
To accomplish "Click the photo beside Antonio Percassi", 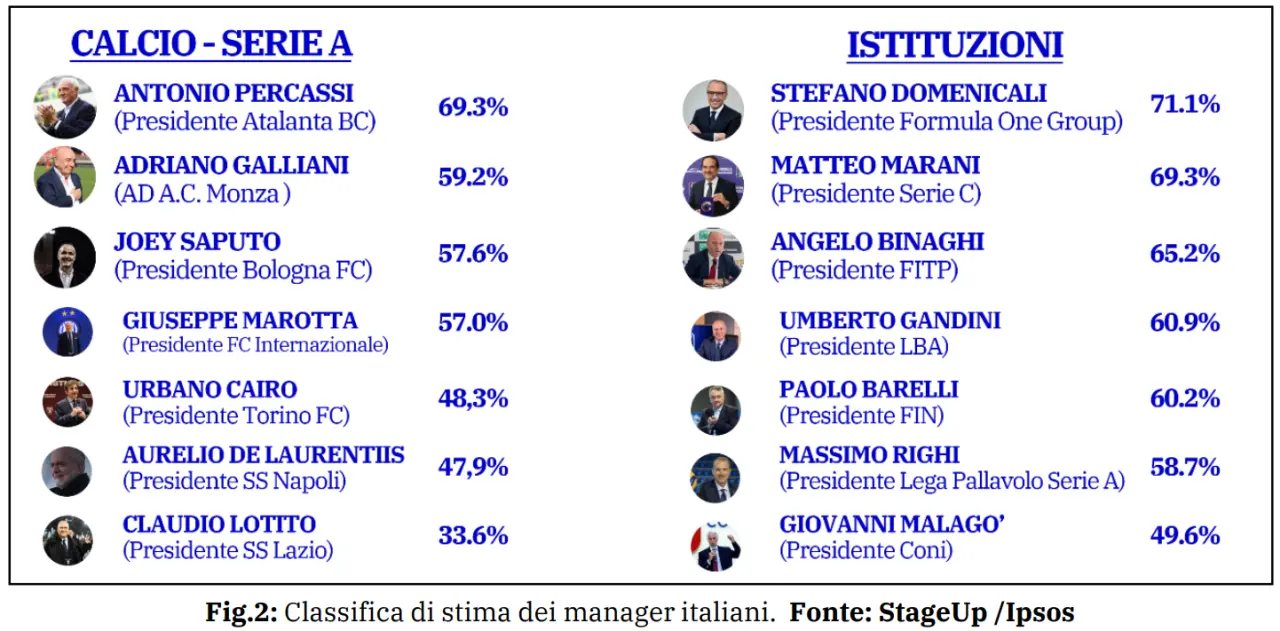I will [x=65, y=107].
